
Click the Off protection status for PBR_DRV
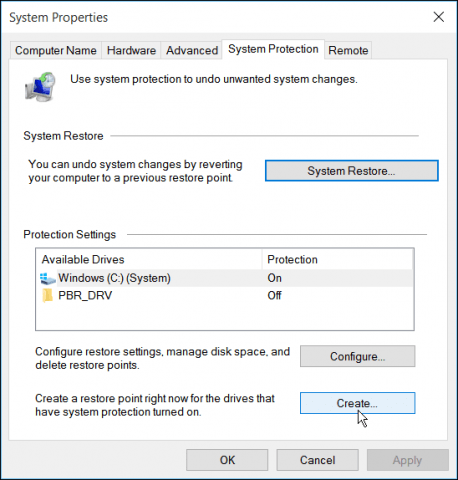tap(274, 295)
